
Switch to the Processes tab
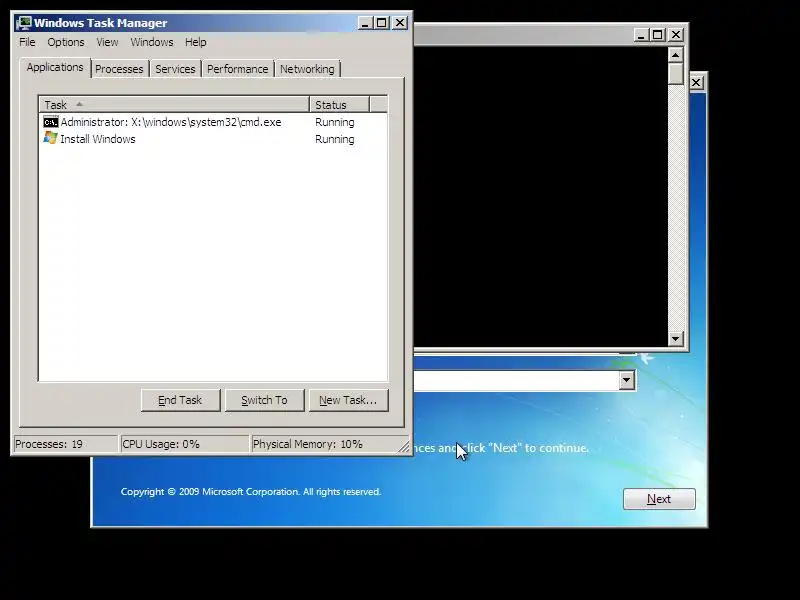click(x=119, y=69)
